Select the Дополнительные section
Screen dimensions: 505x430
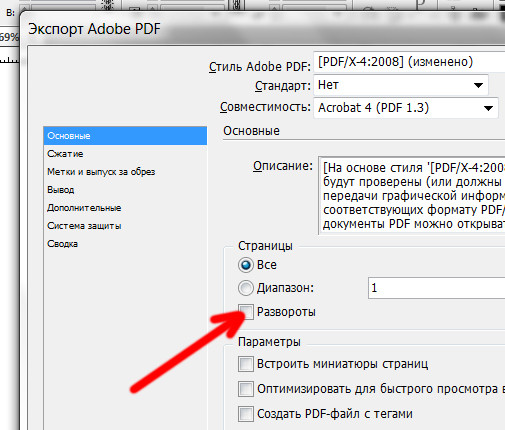pyautogui.click(x=84, y=208)
